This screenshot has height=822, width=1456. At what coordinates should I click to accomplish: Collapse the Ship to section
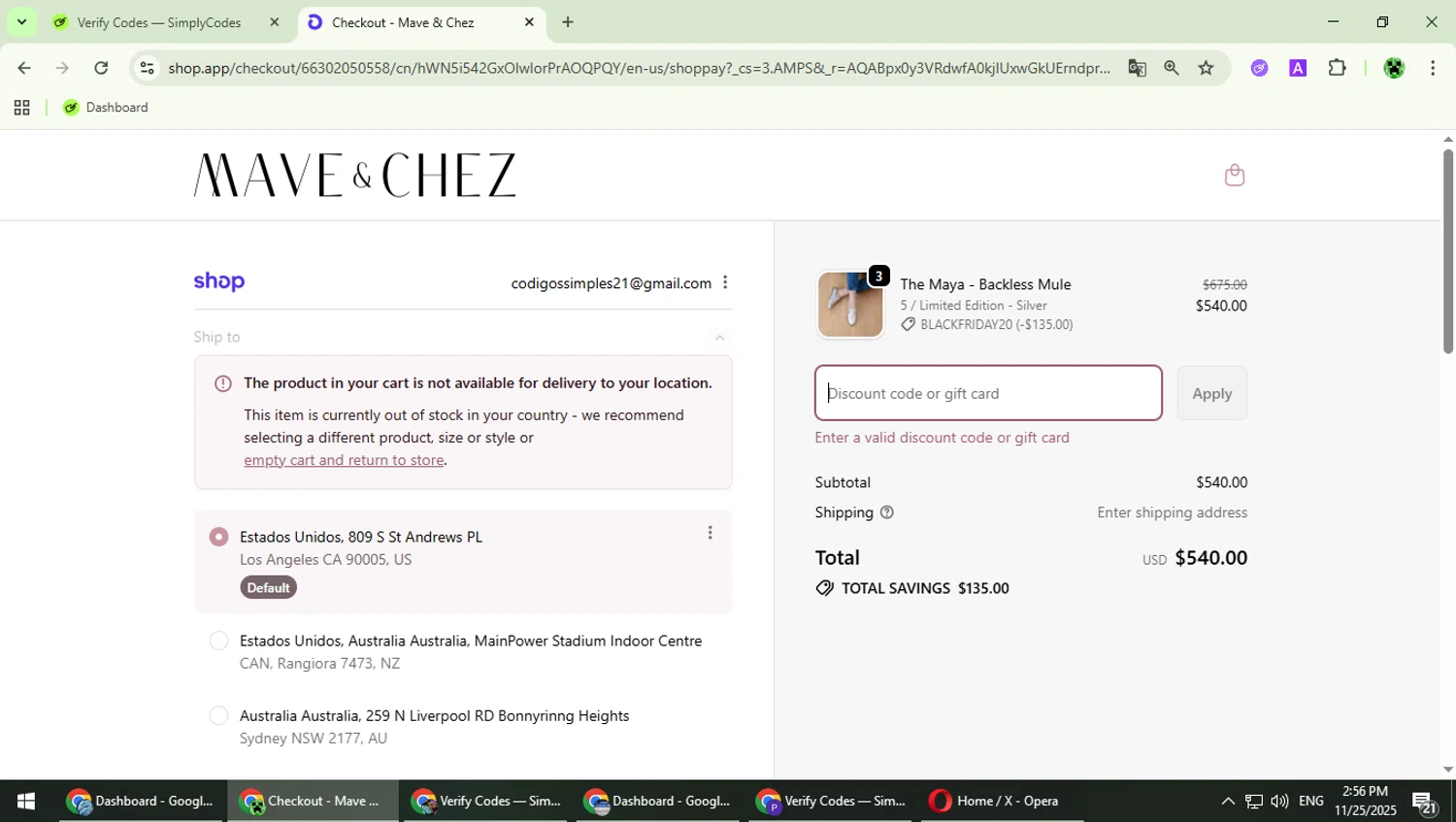tap(719, 338)
